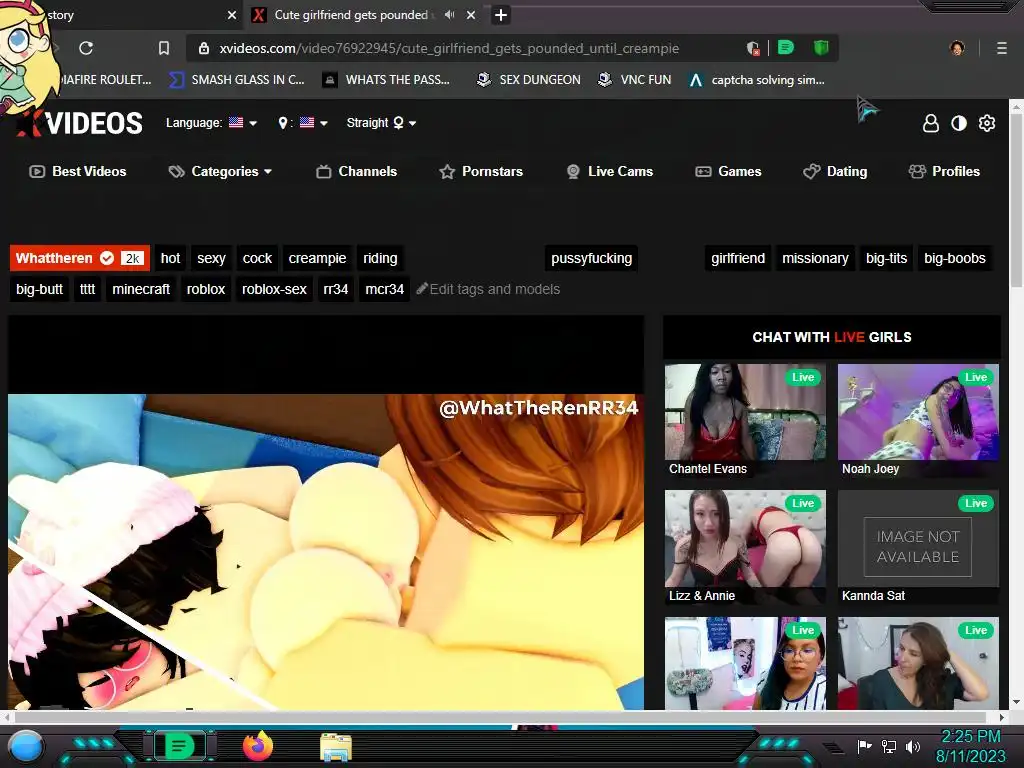Open a new tab with plus button
The image size is (1024, 768).
tap(501, 14)
